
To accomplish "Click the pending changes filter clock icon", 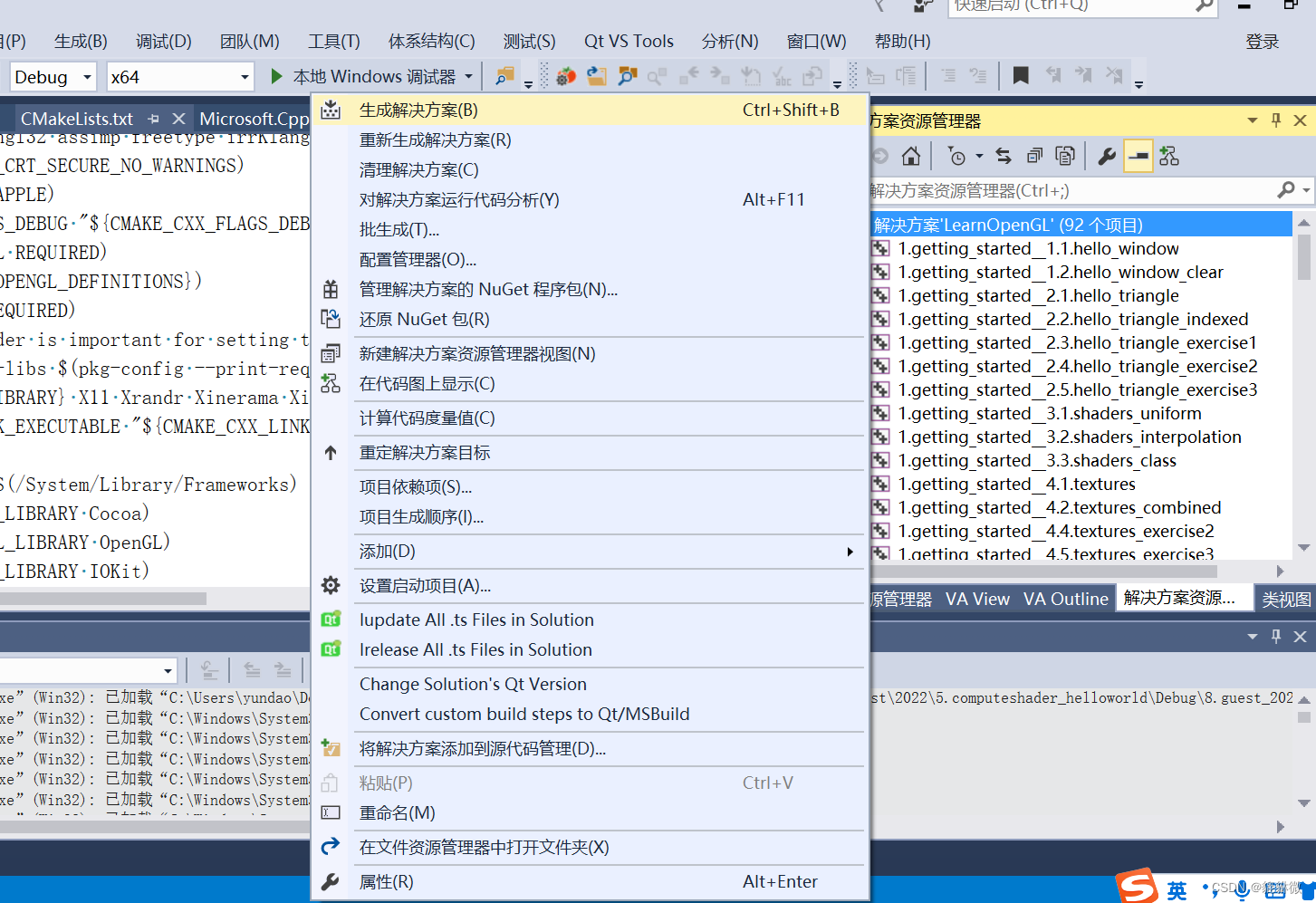I will tap(956, 157).
